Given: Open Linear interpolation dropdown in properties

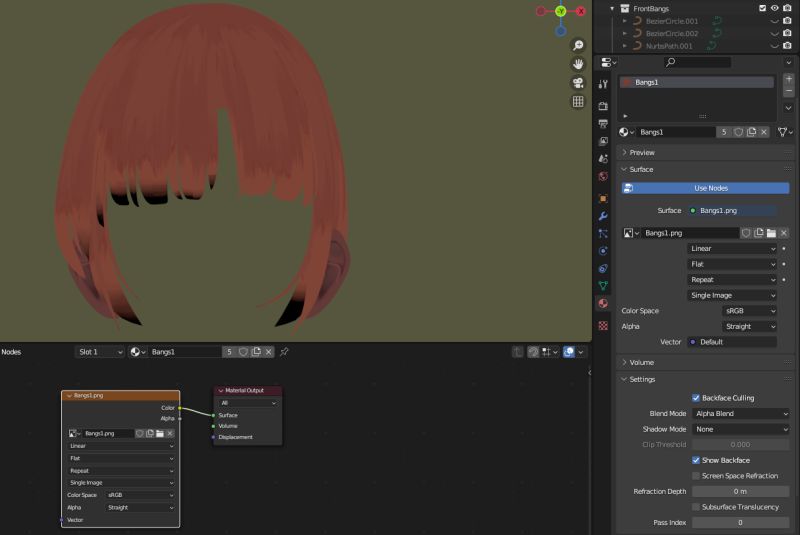Looking at the screenshot, I should 732,248.
